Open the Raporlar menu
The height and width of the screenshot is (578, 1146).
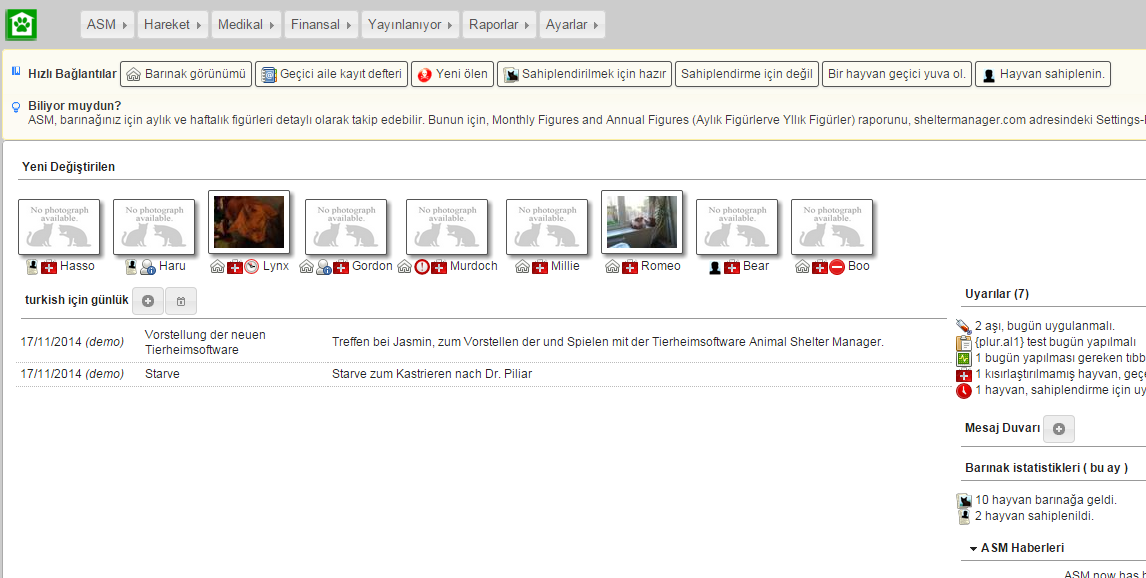tap(500, 25)
